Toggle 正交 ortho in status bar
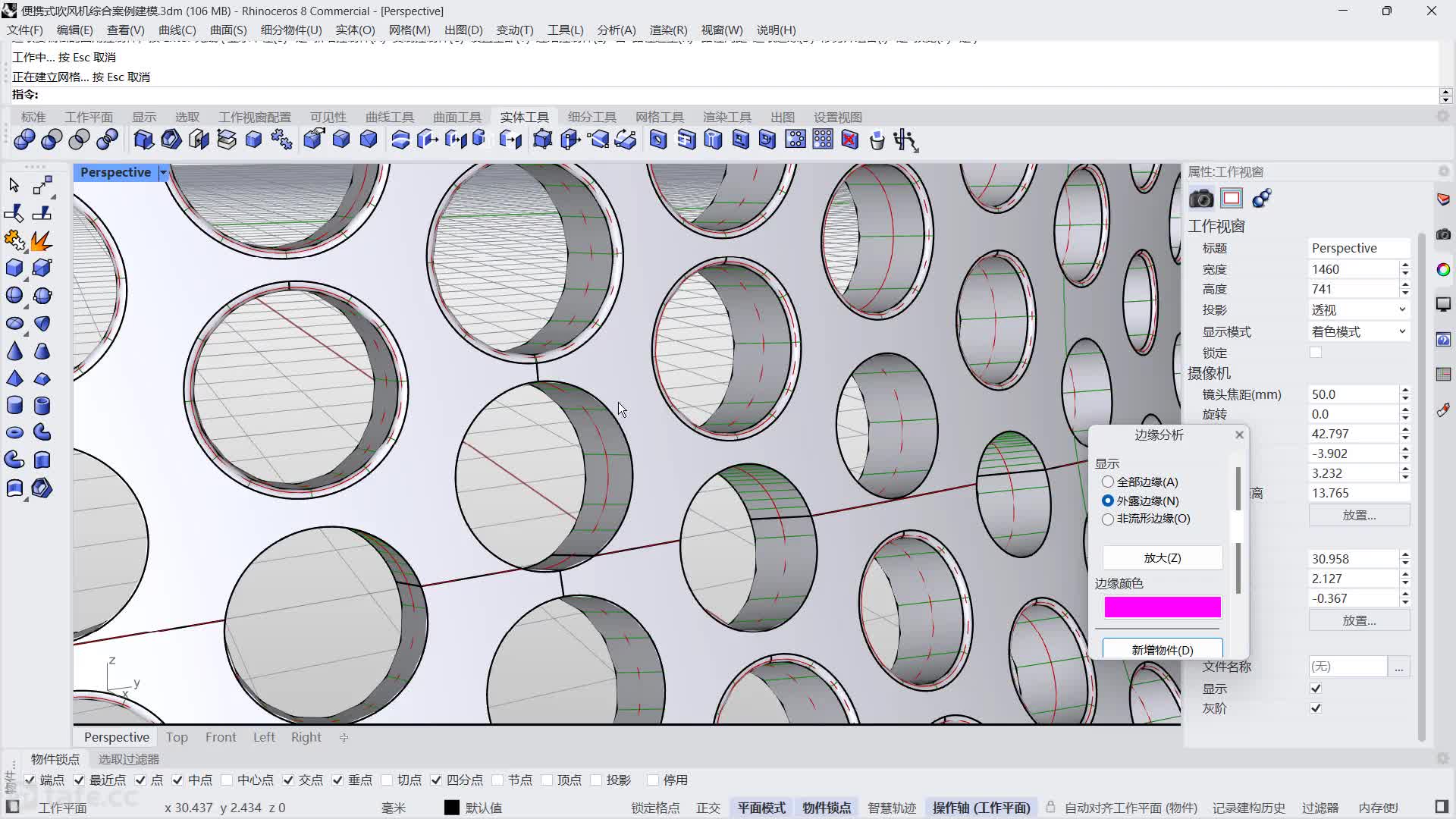Image resolution: width=1456 pixels, height=819 pixels. pyautogui.click(x=708, y=808)
